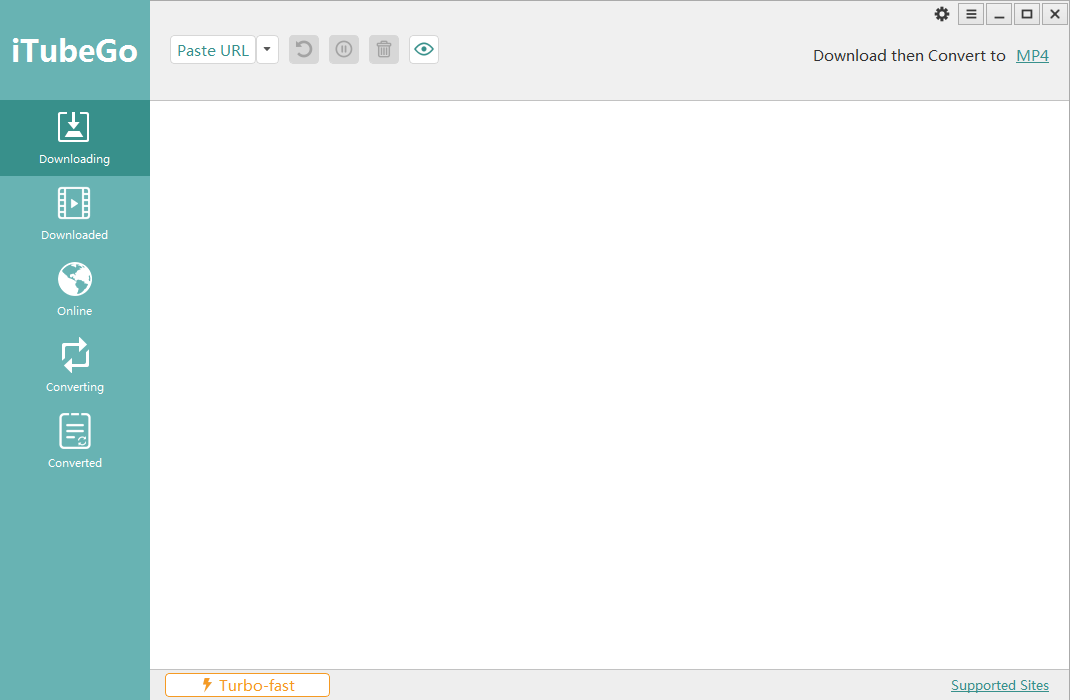Screen dimensions: 1070x700
Task: Click the retry download icon
Action: [x=303, y=49]
